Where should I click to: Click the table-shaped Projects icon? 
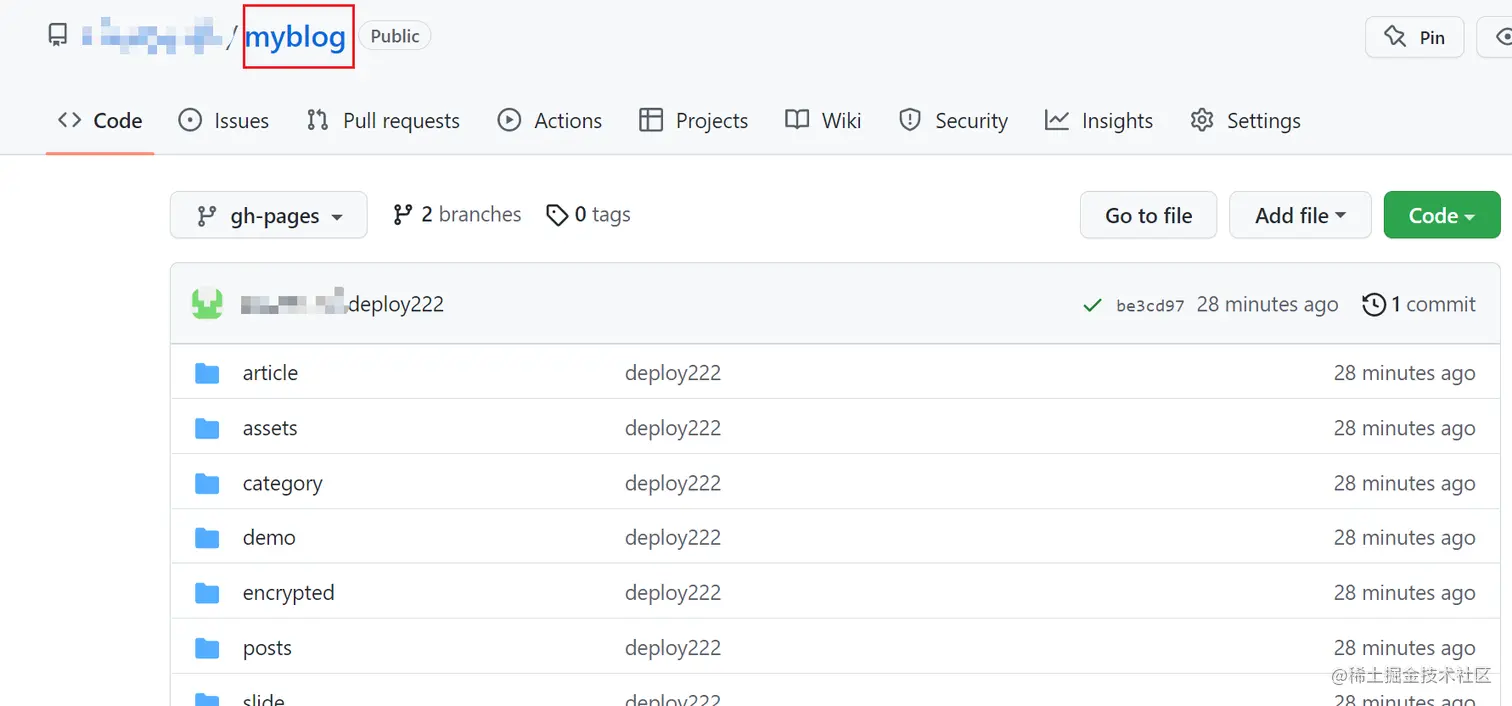(651, 120)
